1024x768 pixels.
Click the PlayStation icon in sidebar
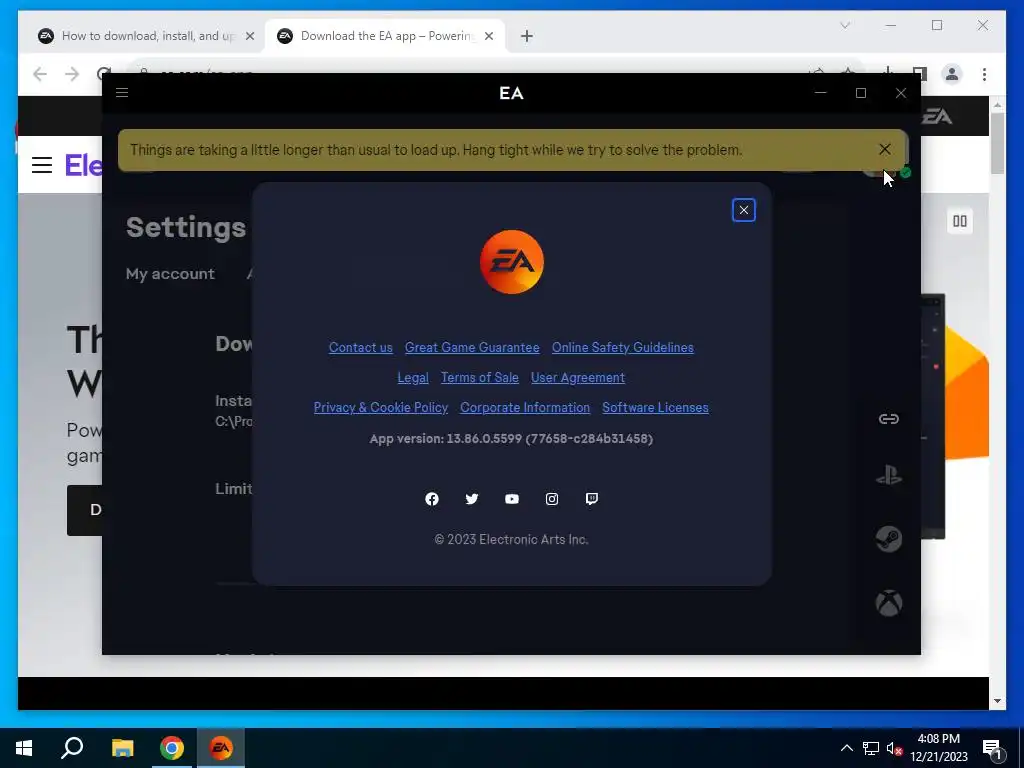[x=889, y=475]
